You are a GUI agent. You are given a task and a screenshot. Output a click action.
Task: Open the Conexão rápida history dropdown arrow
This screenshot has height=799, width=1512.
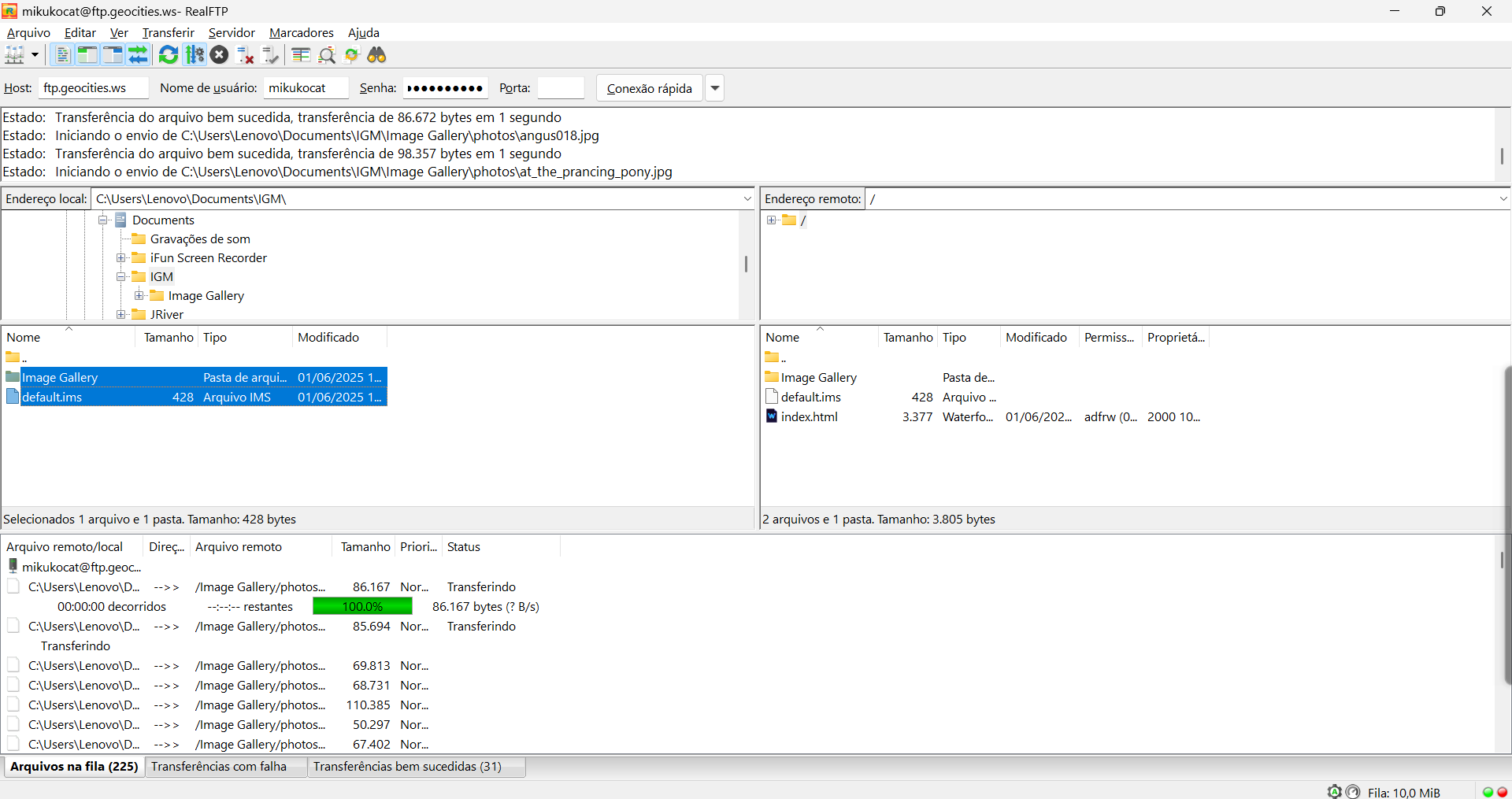tap(715, 88)
